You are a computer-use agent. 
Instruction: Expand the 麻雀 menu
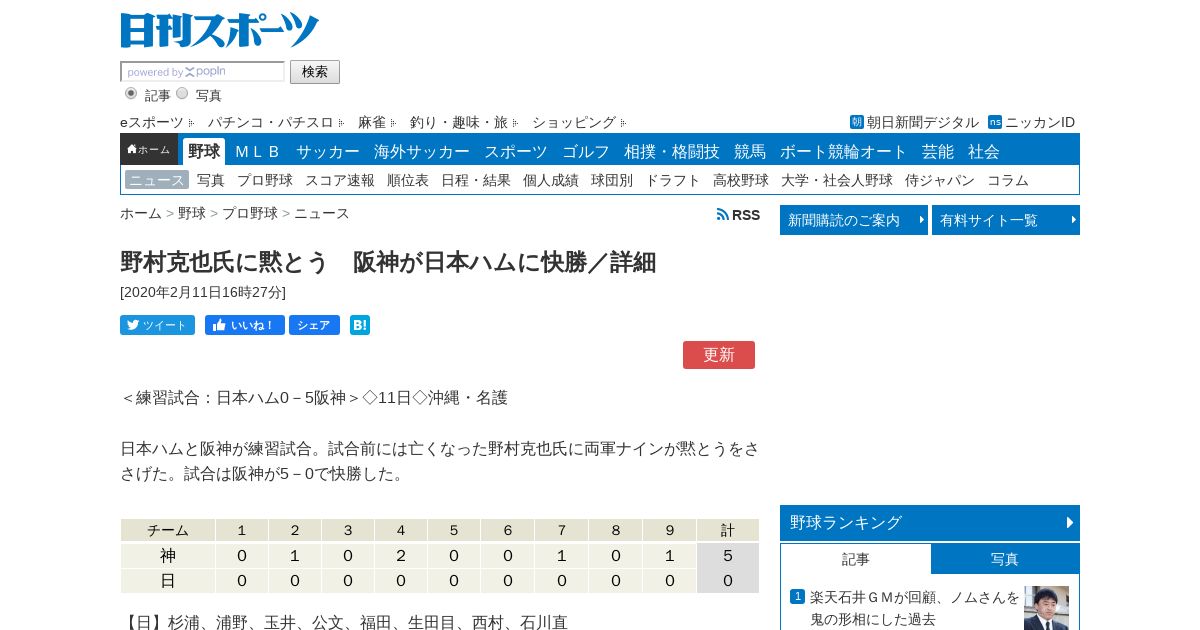[x=377, y=122]
